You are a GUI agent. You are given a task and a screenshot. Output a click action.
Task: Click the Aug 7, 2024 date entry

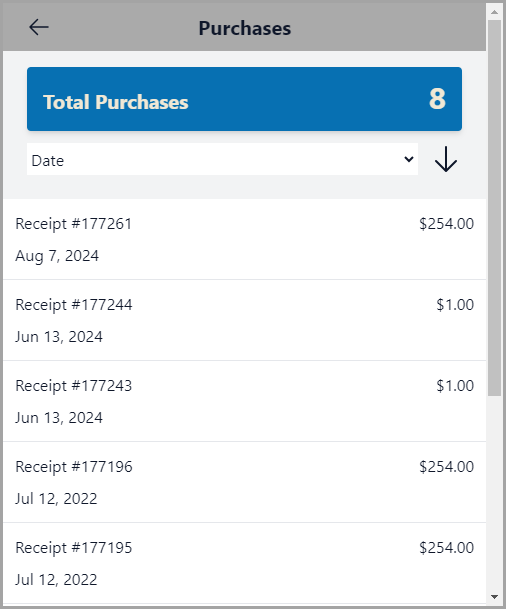[57, 256]
